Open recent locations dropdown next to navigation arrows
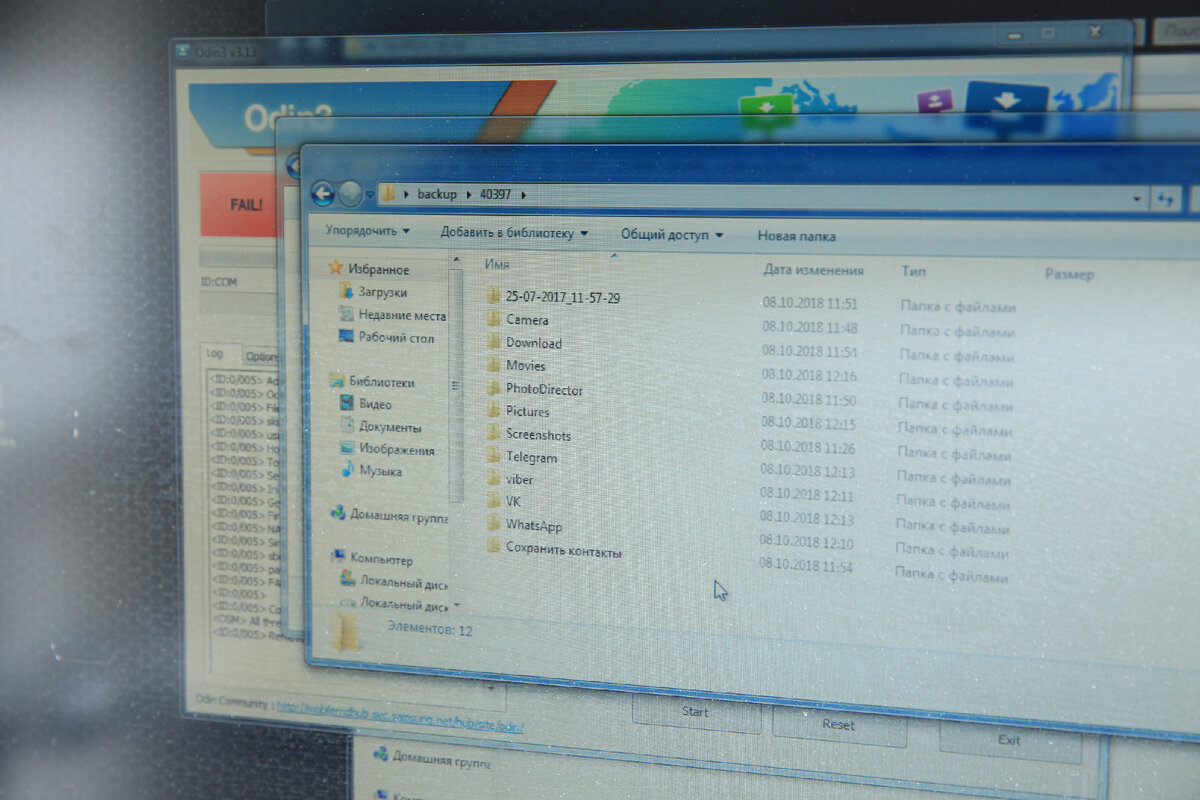 coord(370,194)
